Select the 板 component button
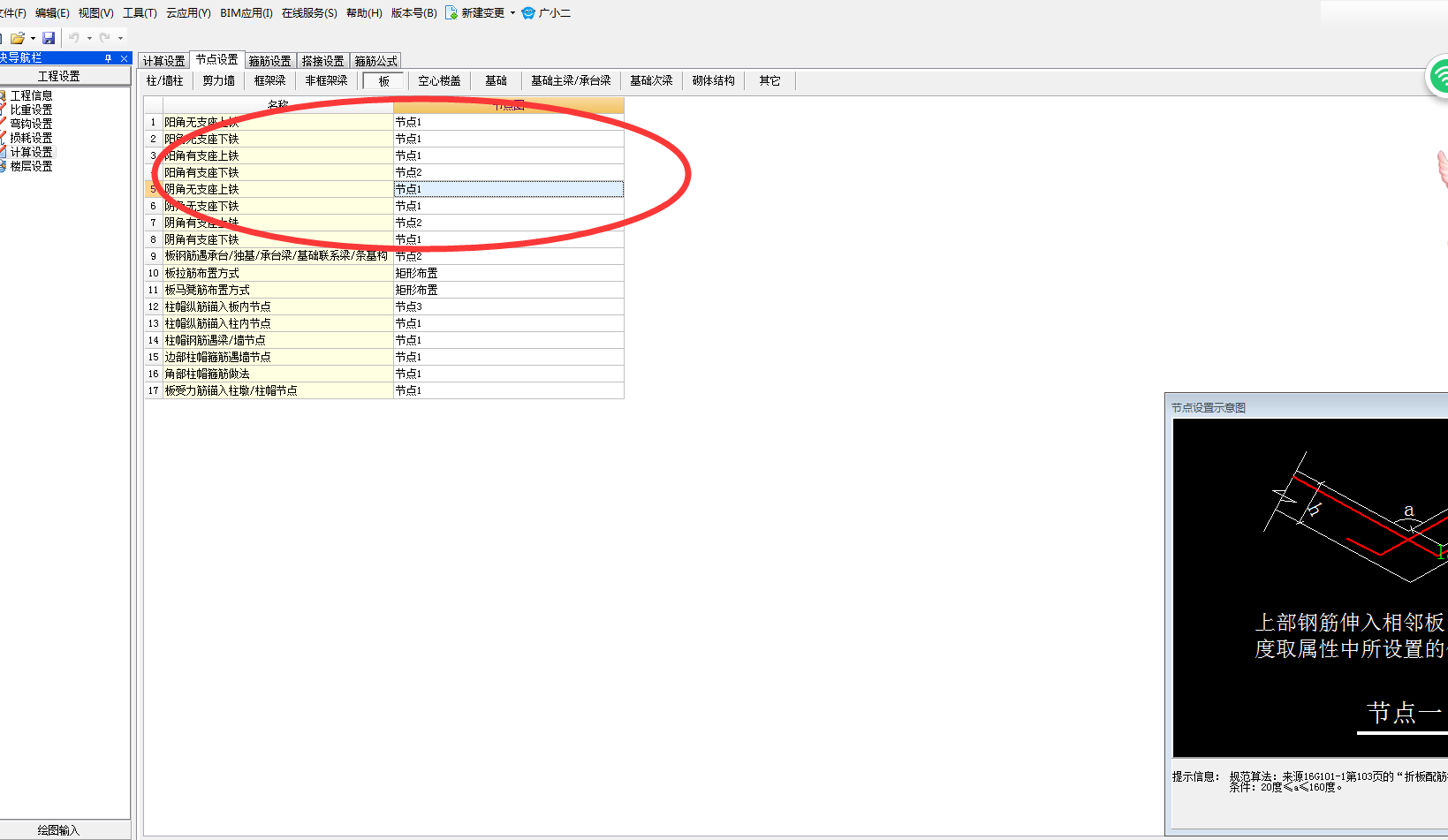Screen dimensions: 1448x840 [x=383, y=81]
